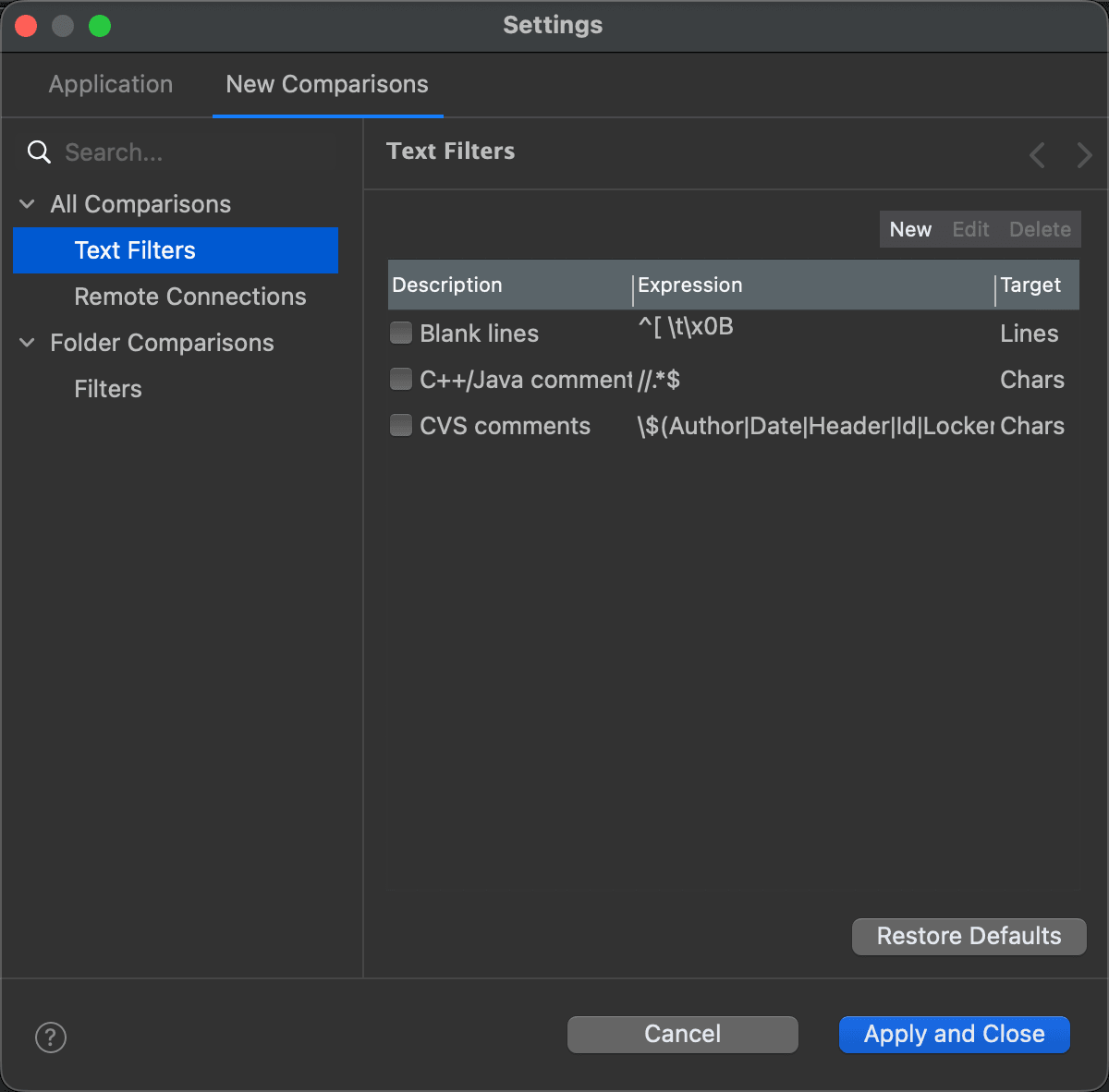Click the Delete filter button
Viewport: 1109px width, 1092px height.
pyautogui.click(x=1040, y=229)
